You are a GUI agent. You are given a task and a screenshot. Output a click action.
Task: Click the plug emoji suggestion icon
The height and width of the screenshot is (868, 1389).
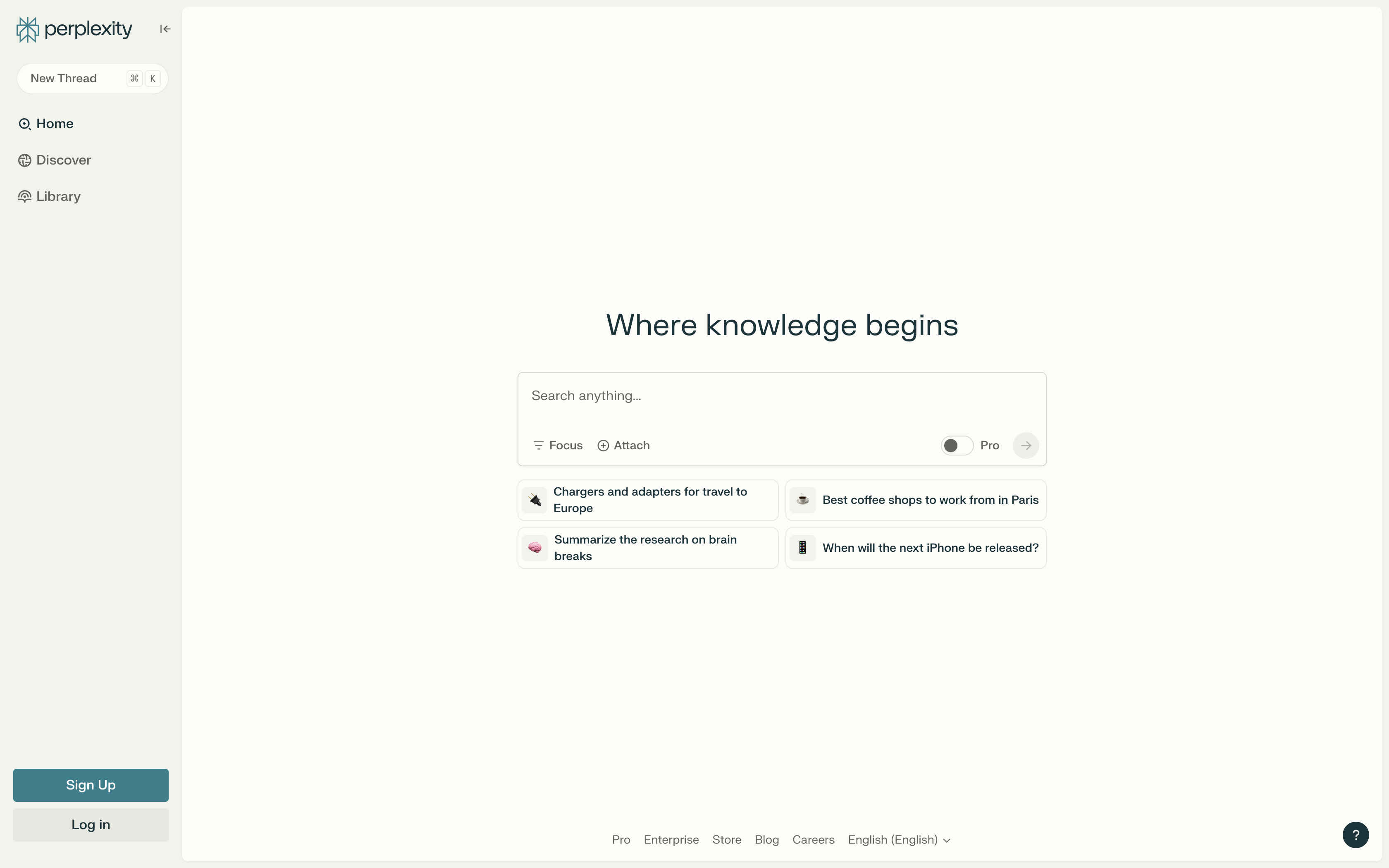click(535, 500)
